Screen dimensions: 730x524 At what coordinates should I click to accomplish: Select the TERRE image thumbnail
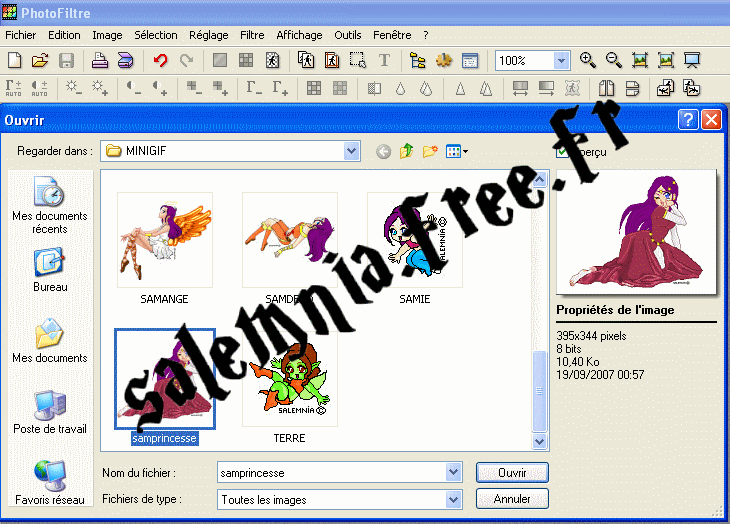[x=289, y=380]
